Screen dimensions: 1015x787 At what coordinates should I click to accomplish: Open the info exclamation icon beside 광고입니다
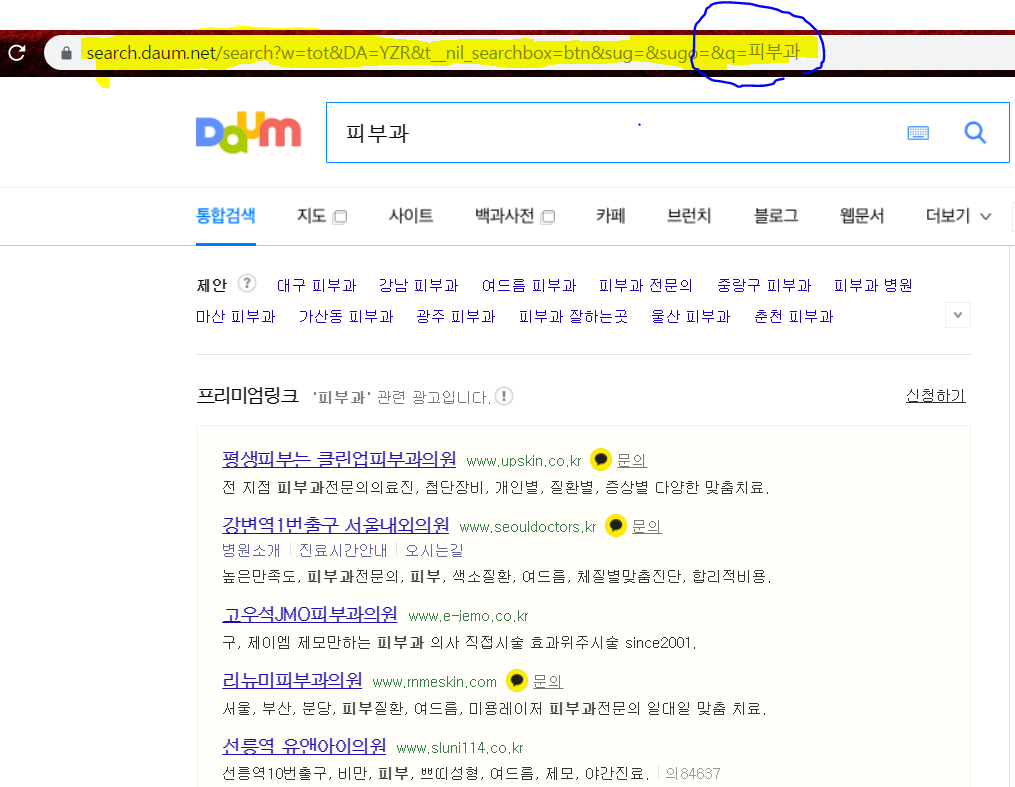(x=504, y=396)
